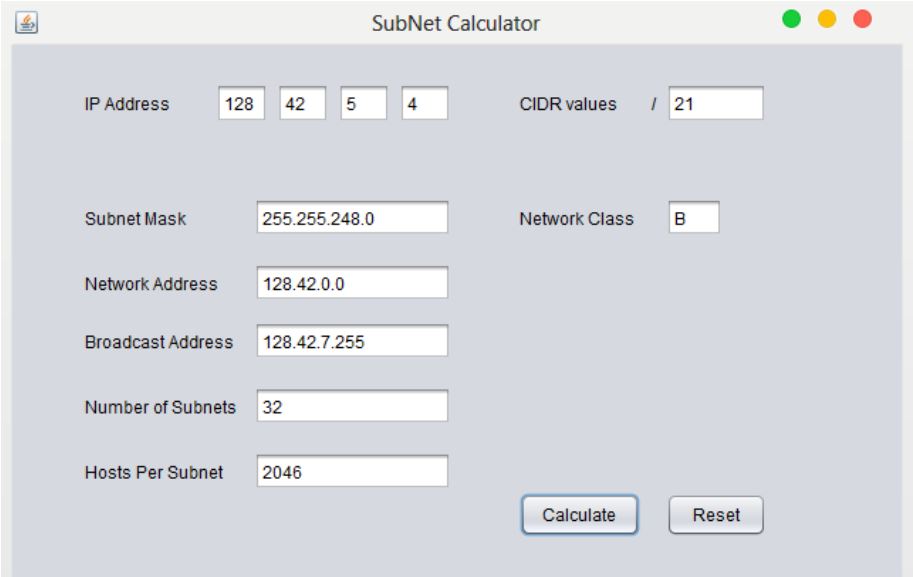Image resolution: width=913 pixels, height=577 pixels.
Task: Click the Number of Subnets field
Action: tap(352, 406)
